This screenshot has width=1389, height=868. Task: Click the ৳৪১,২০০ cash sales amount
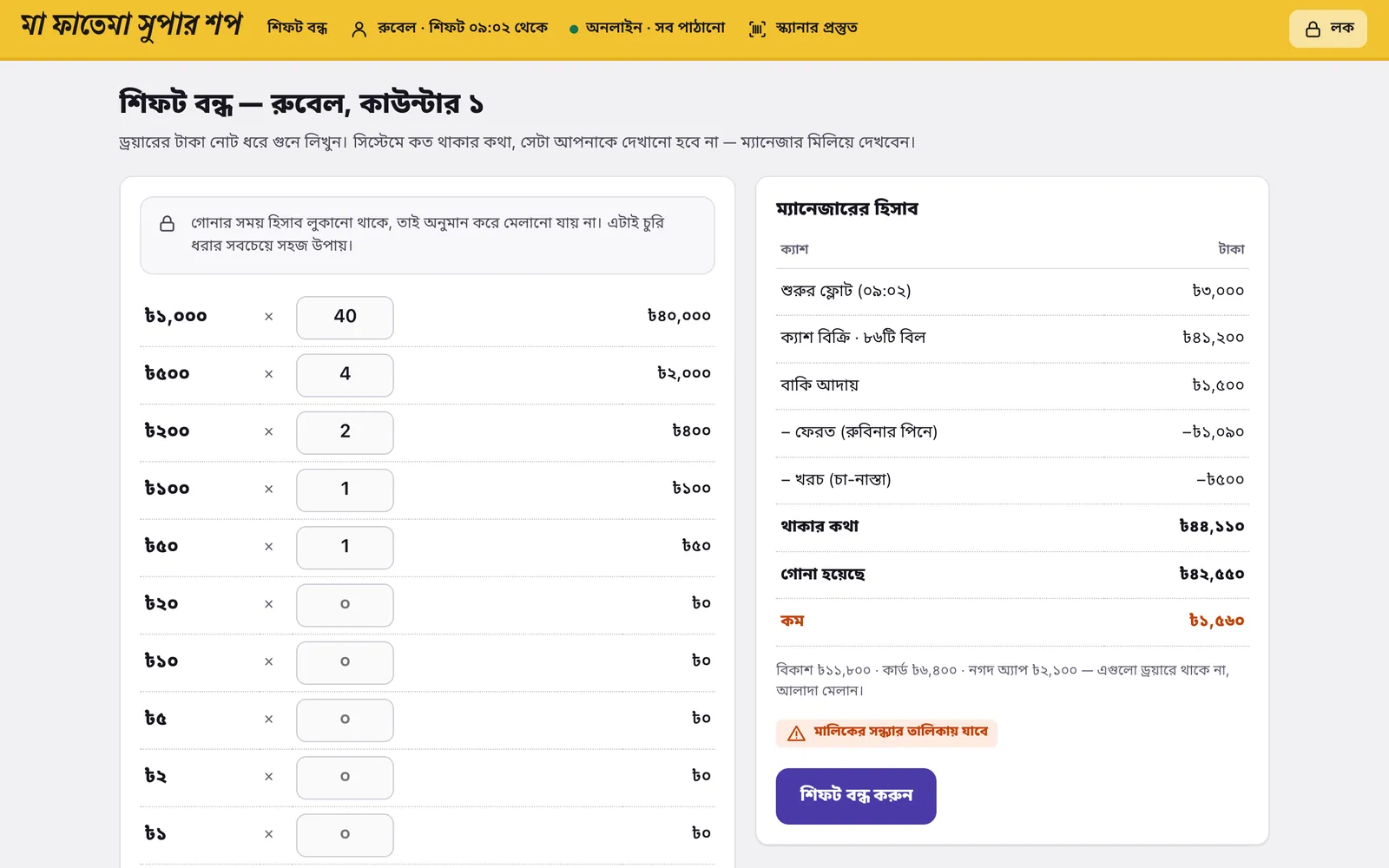tap(1214, 338)
